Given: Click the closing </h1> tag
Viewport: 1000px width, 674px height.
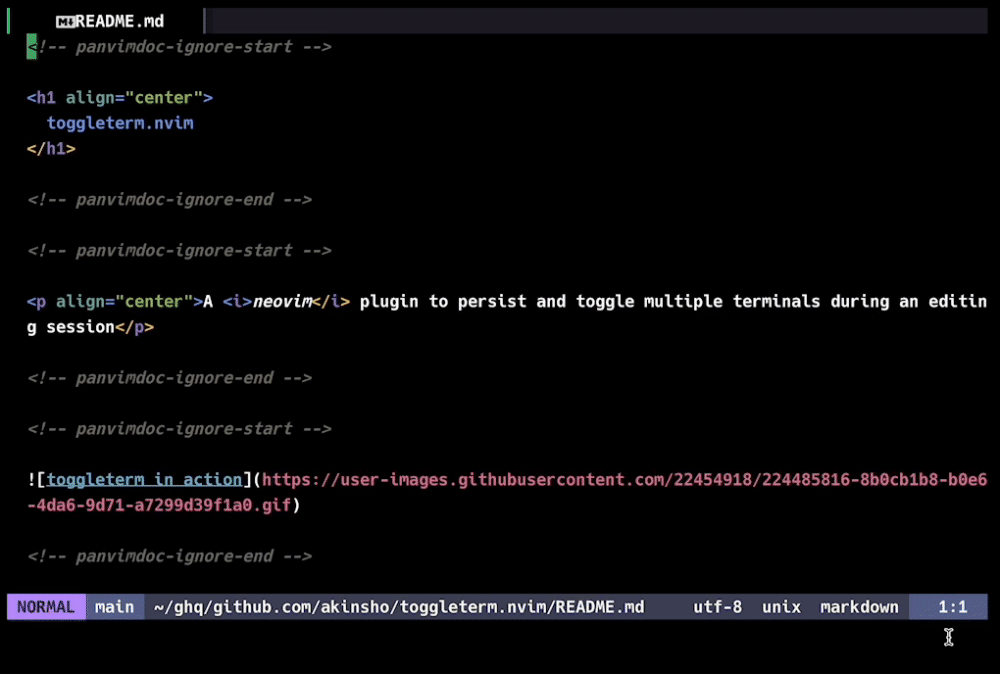Looking at the screenshot, I should tap(51, 149).
